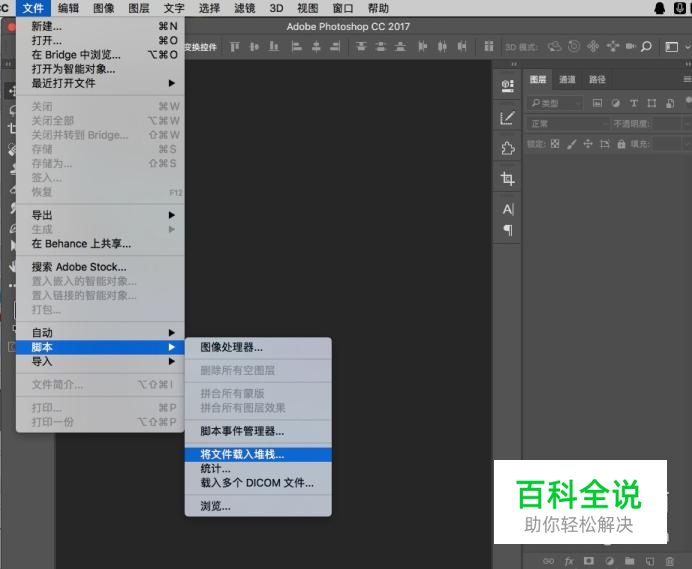
Task: Click the highlighted 脚本 menu item
Action: tap(100, 347)
